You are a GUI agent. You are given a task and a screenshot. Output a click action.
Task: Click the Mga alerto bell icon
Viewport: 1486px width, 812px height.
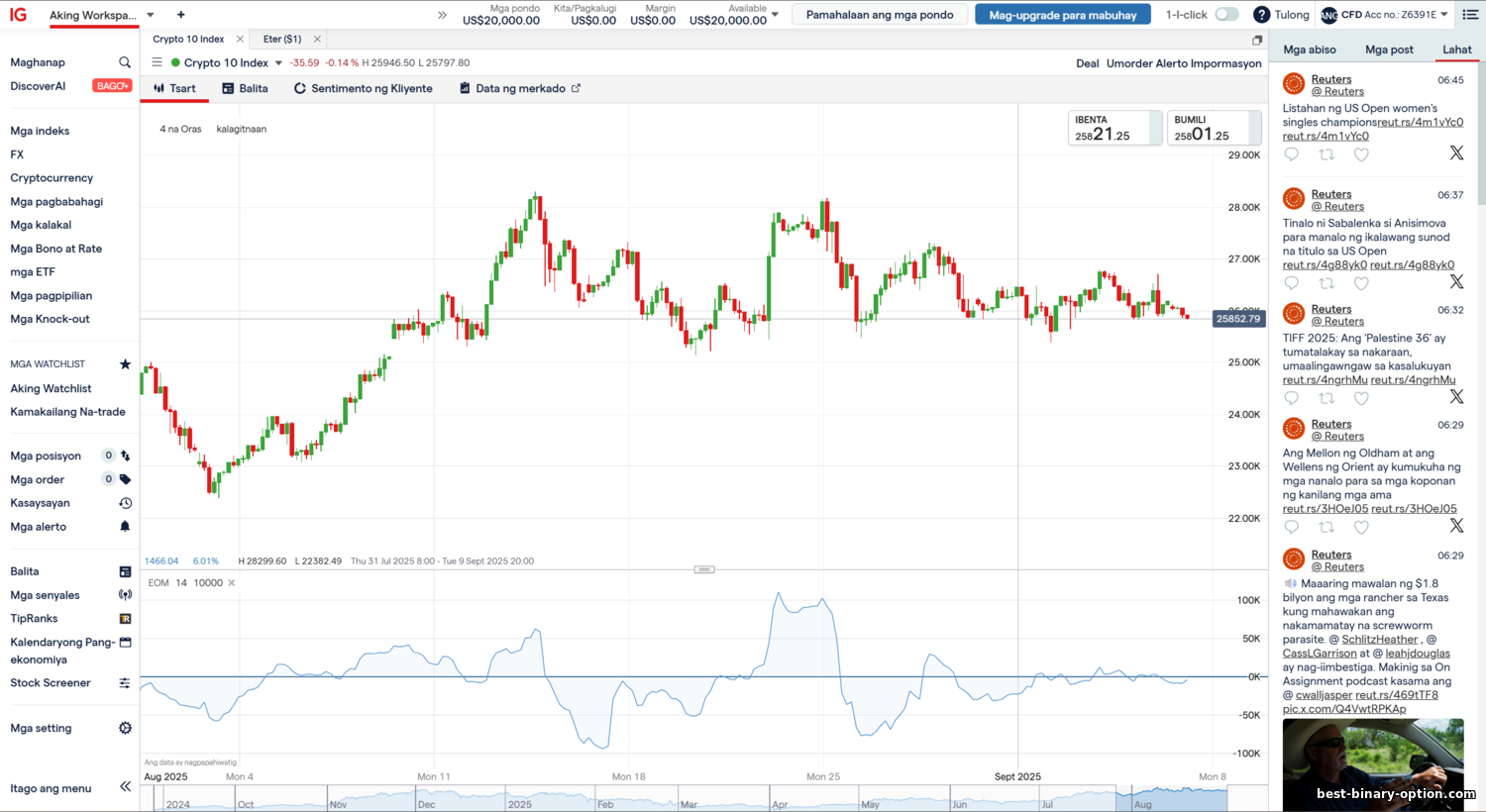click(x=125, y=527)
